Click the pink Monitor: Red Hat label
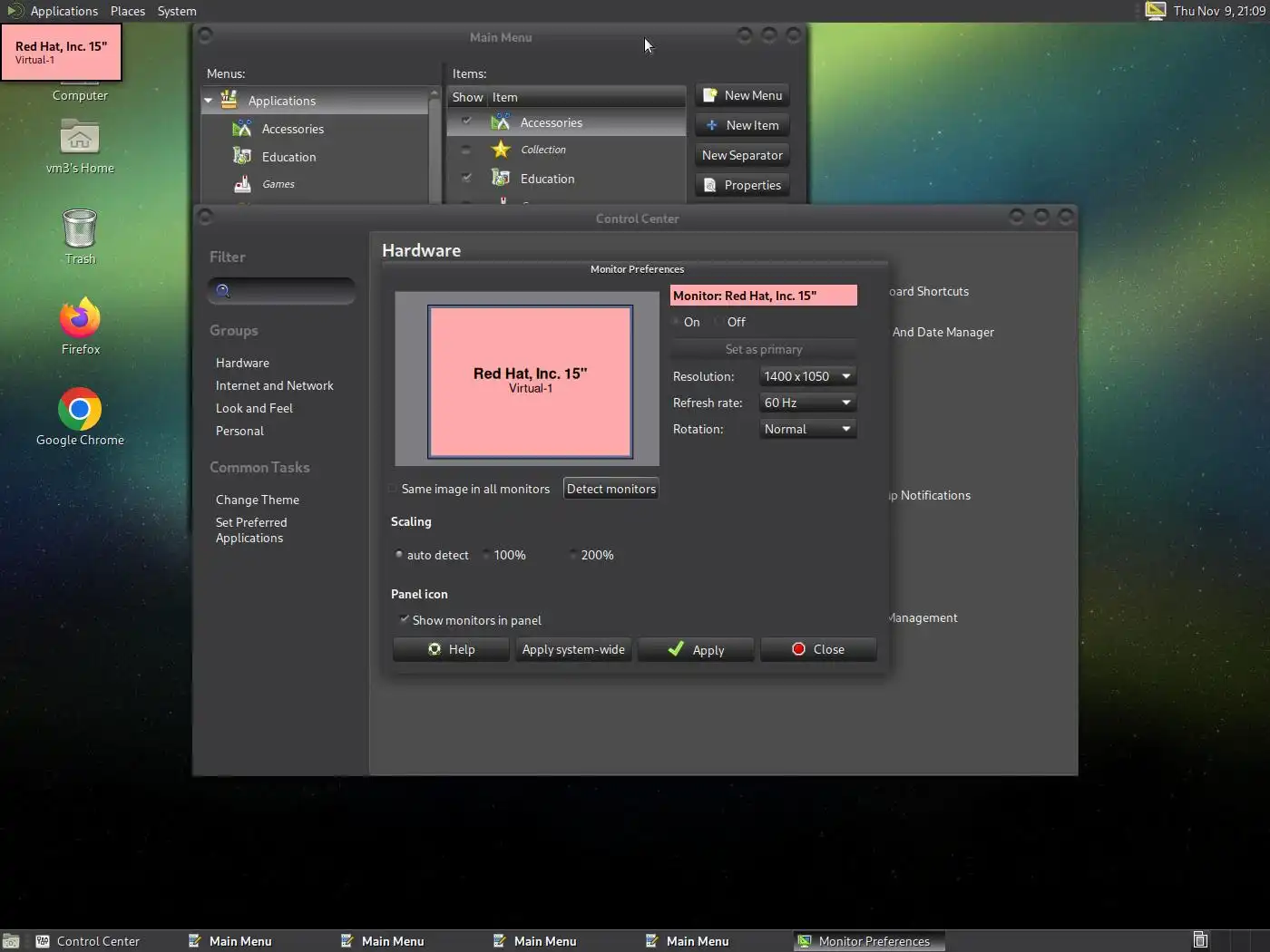The image size is (1270, 952). (764, 296)
